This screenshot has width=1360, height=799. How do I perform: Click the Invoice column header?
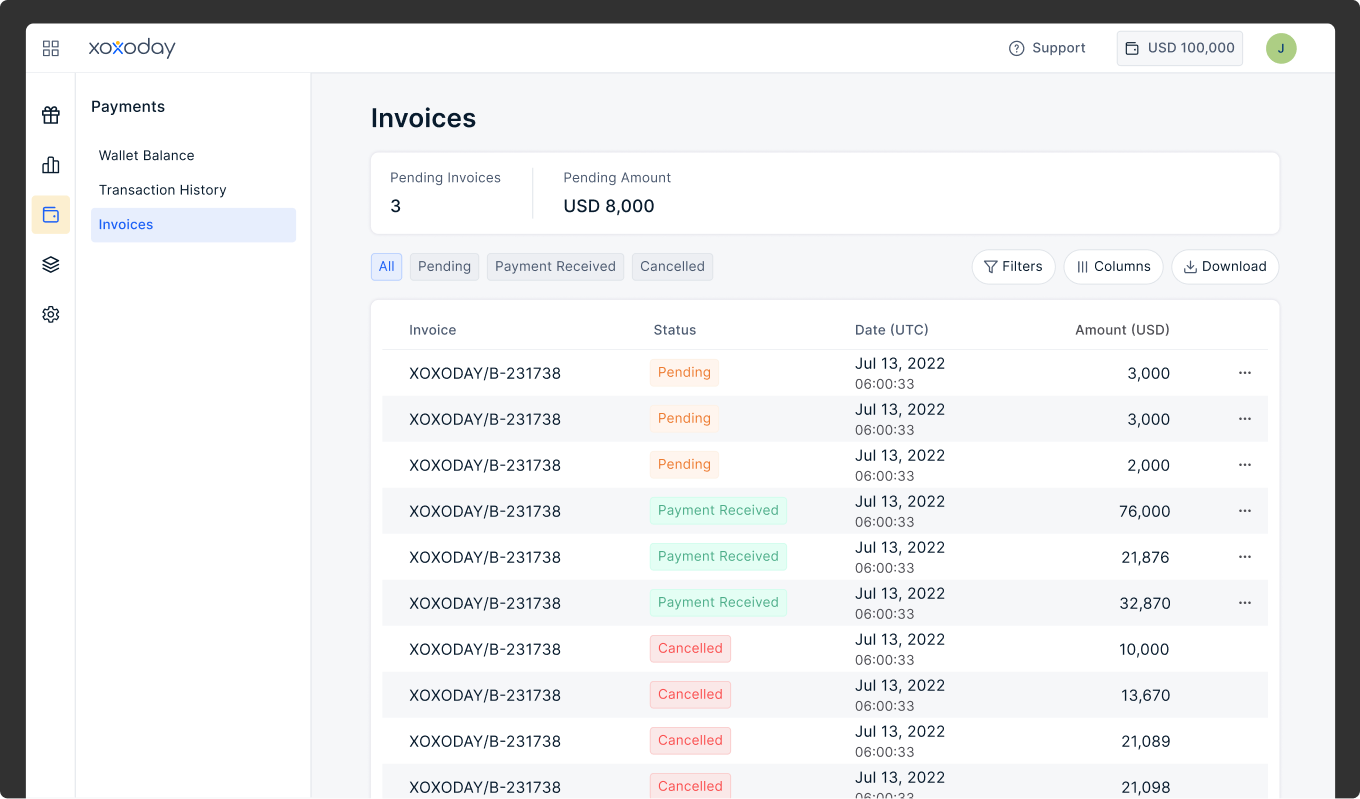click(x=432, y=330)
